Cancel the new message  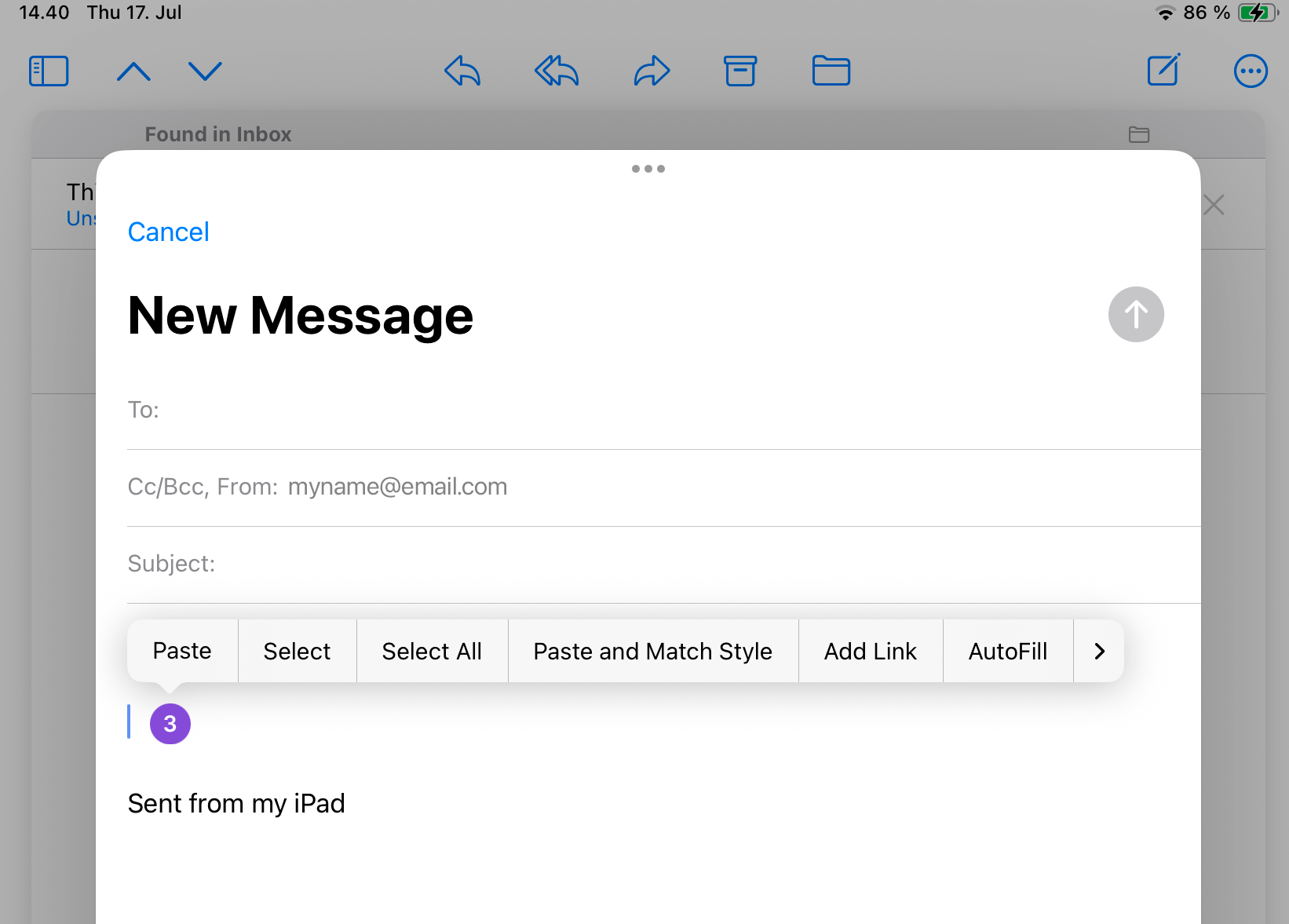coord(169,232)
